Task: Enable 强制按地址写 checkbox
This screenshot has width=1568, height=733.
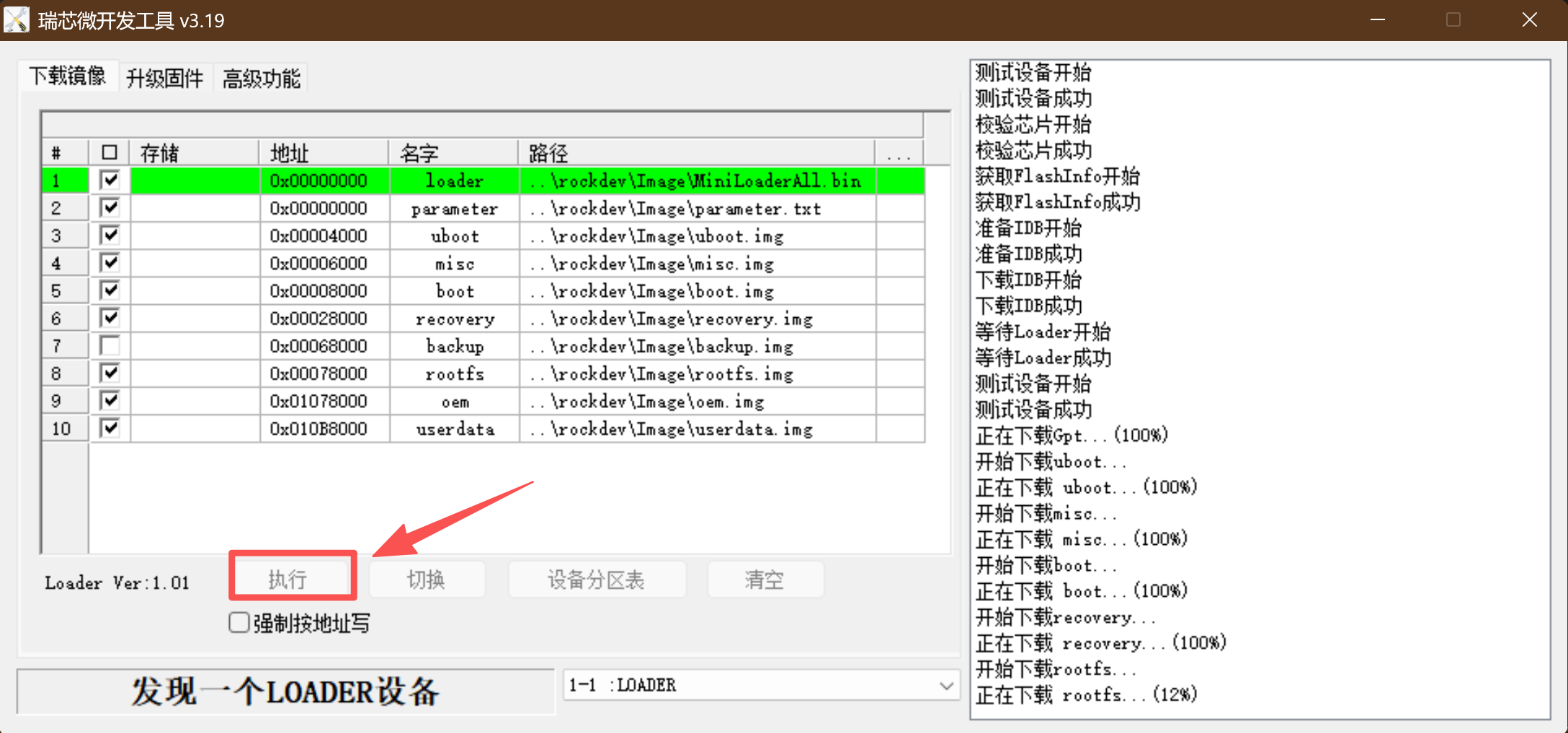Action: click(239, 623)
